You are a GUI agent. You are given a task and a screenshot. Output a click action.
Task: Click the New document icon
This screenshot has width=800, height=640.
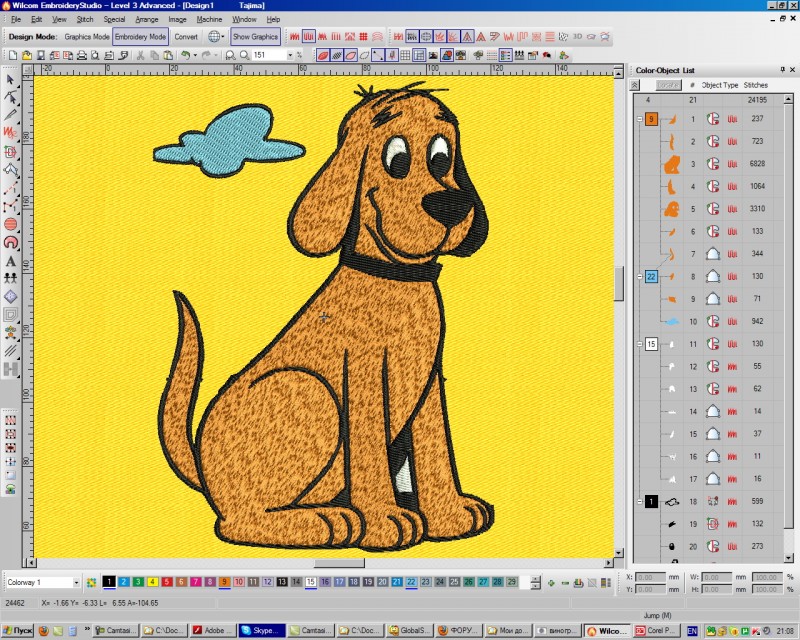(x=13, y=55)
